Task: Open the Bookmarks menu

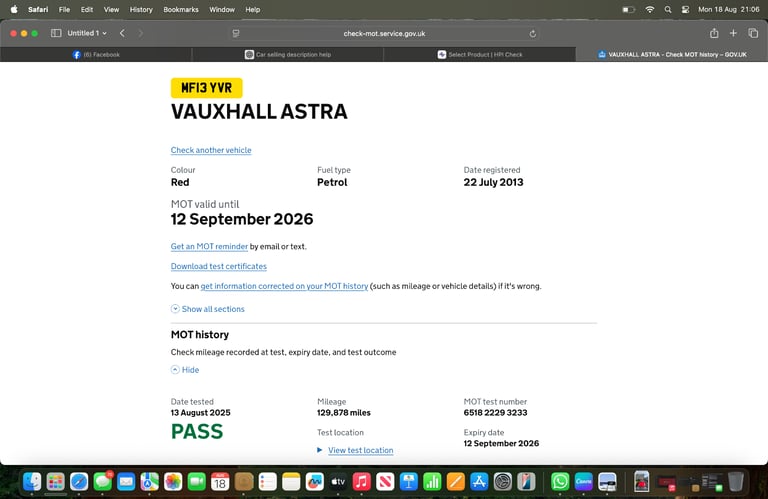Action: click(x=181, y=9)
